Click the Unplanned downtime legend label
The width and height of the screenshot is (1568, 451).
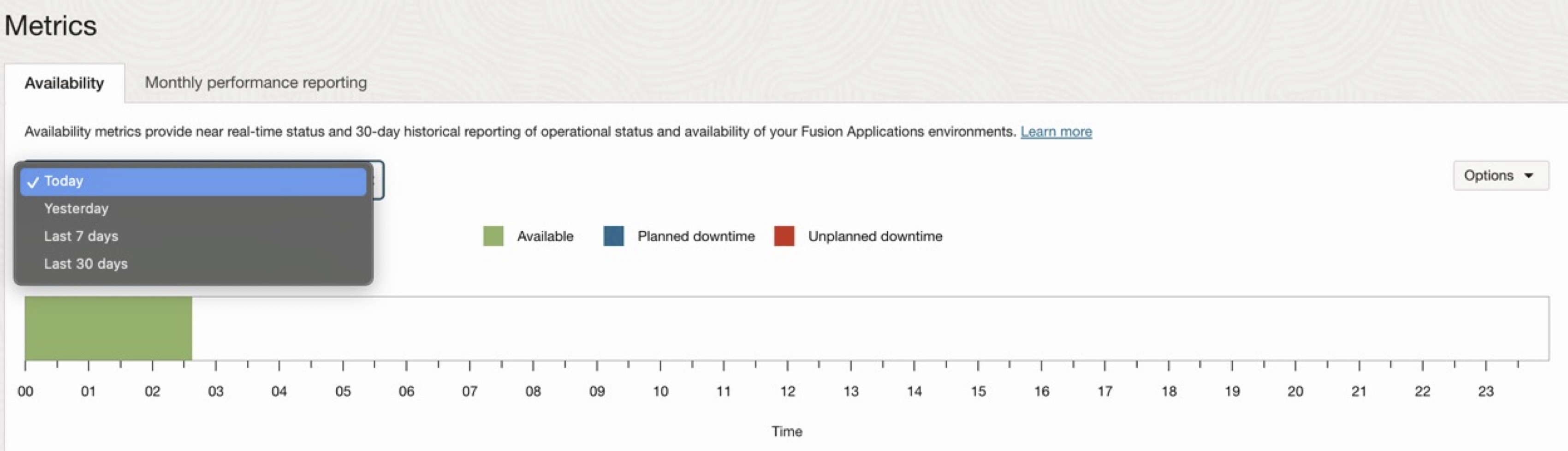pyautogui.click(x=875, y=236)
